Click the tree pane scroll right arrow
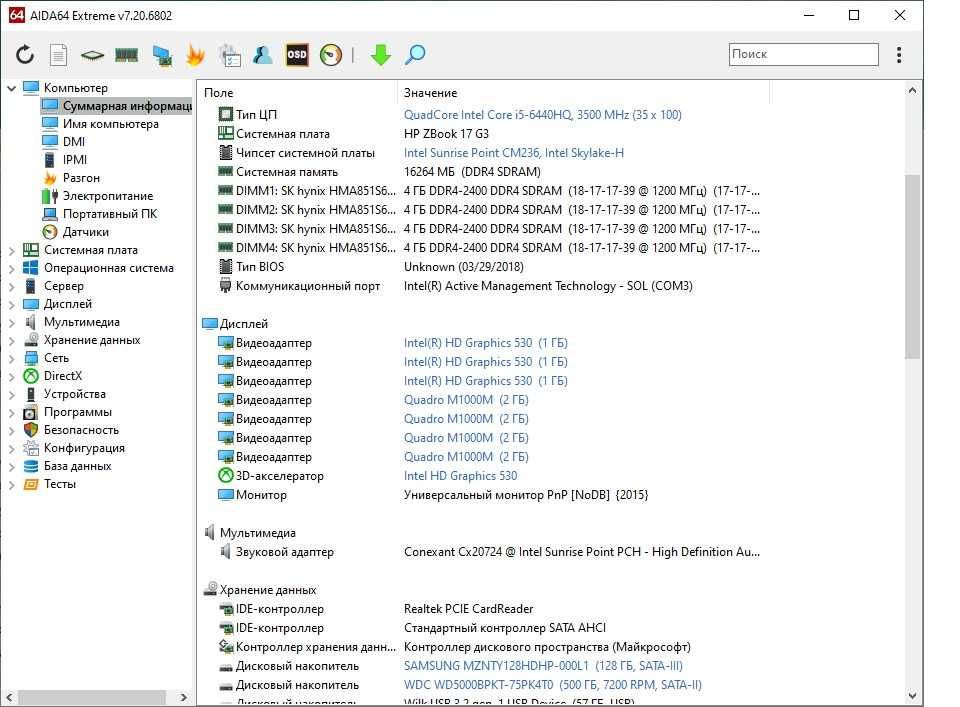 (x=184, y=697)
